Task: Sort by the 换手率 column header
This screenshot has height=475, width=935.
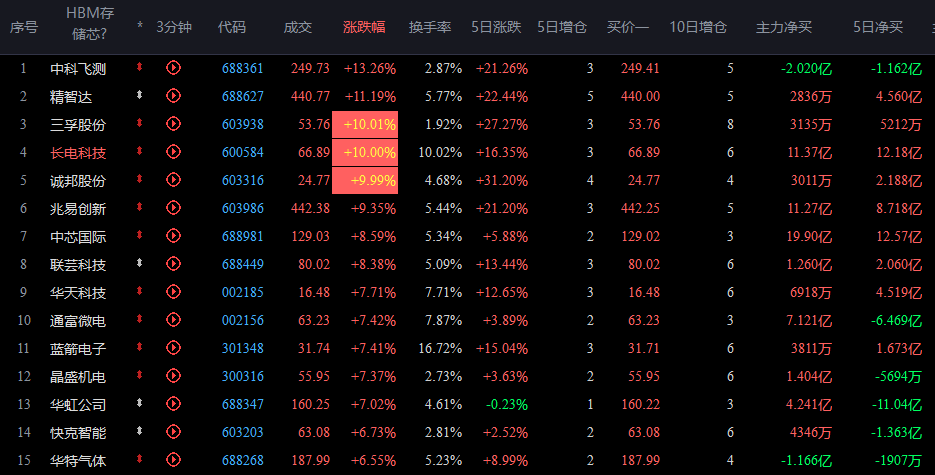Action: (x=430, y=27)
